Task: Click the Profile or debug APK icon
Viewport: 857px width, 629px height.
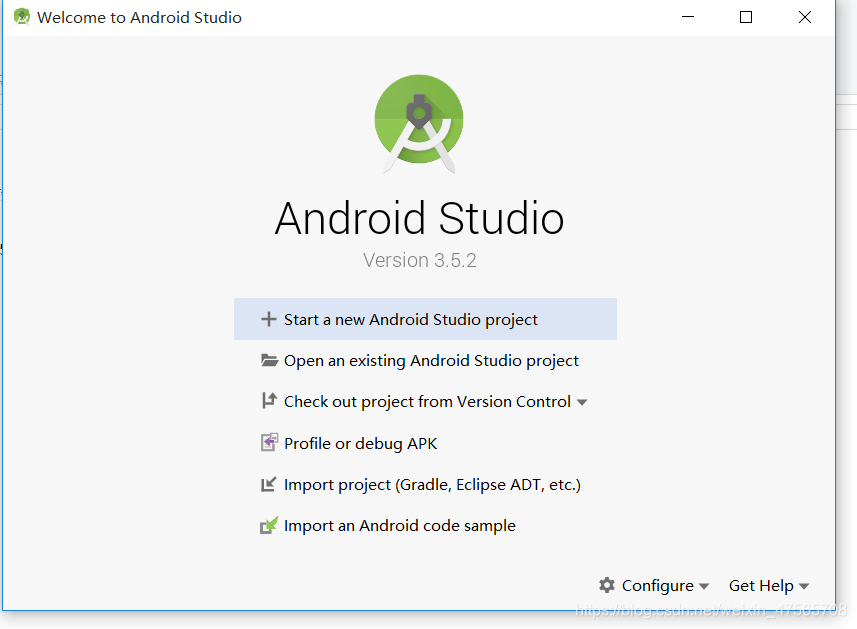Action: (269, 442)
